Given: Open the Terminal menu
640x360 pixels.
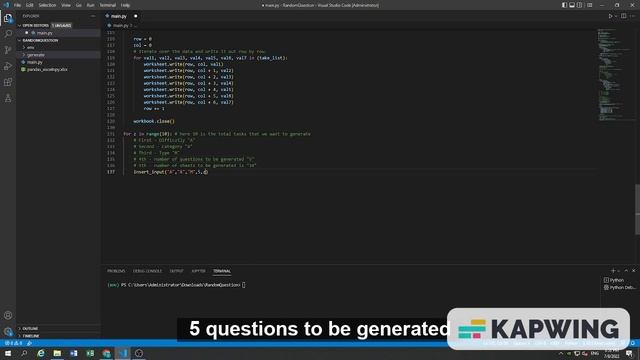Looking at the screenshot, I should pyautogui.click(x=108, y=5).
